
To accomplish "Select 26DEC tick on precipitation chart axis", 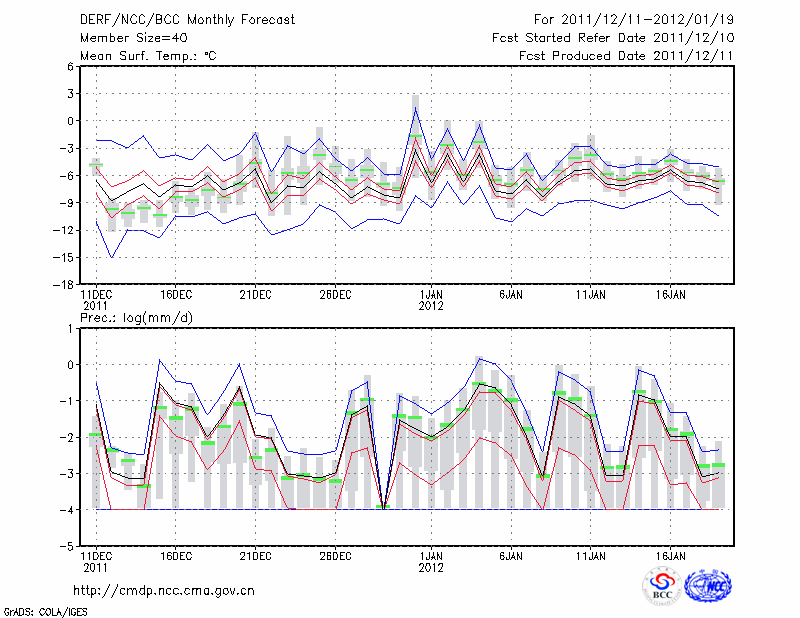I will tap(335, 555).
